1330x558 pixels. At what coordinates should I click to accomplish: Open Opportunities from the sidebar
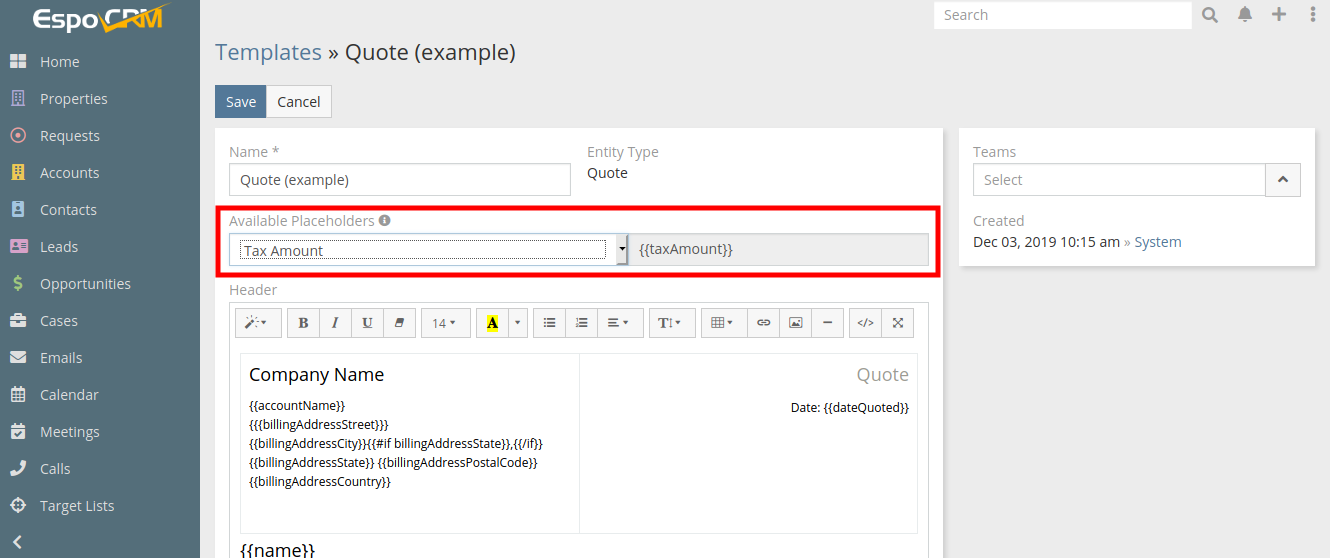point(85,284)
